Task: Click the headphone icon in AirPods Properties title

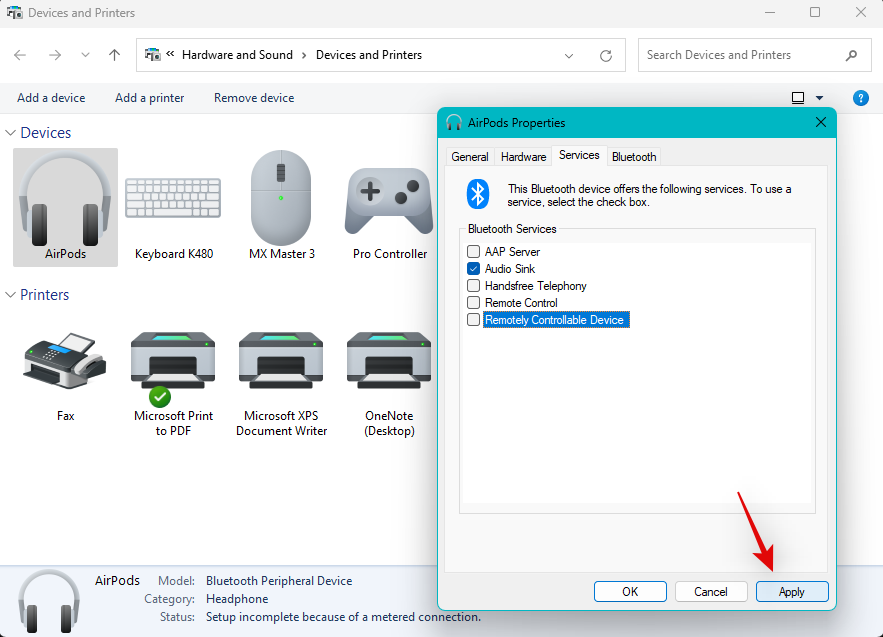Action: (x=454, y=122)
